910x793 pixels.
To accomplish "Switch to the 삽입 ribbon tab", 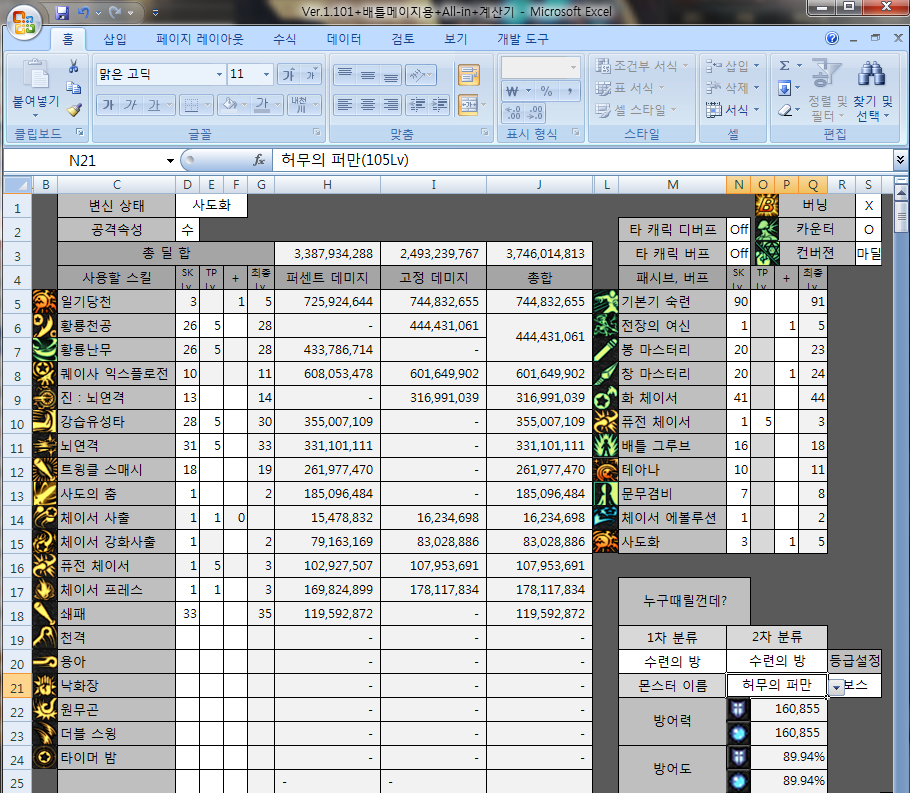I will pos(115,39).
